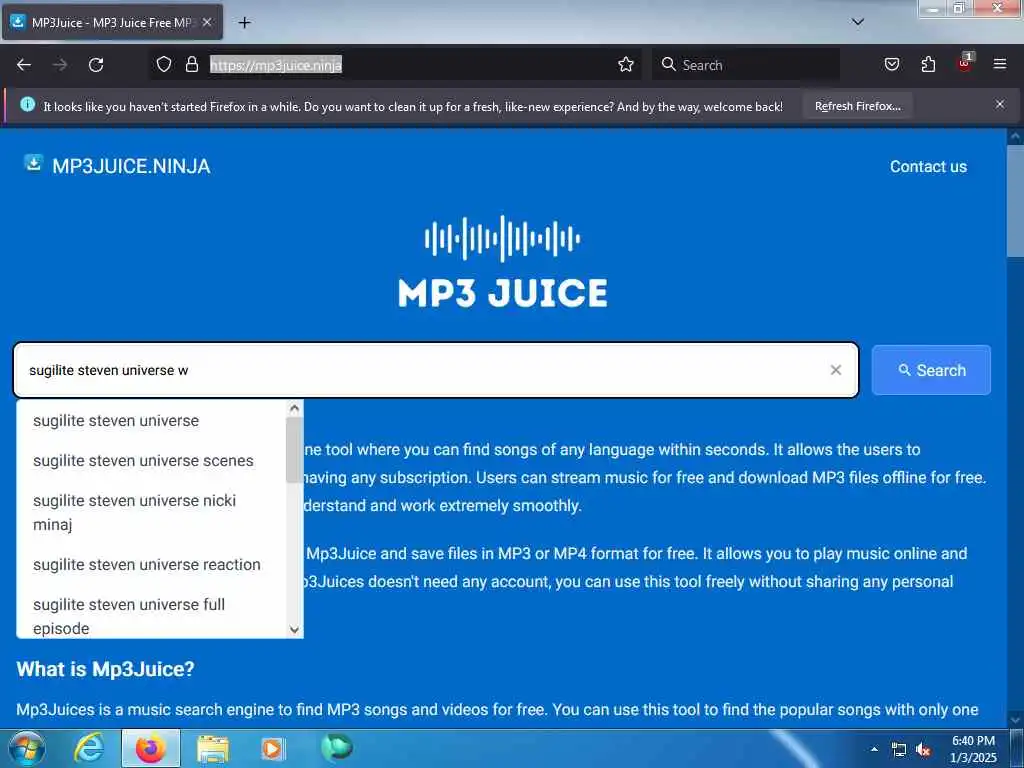1024x768 pixels.
Task: Open the Windows Start menu
Action: click(x=27, y=748)
